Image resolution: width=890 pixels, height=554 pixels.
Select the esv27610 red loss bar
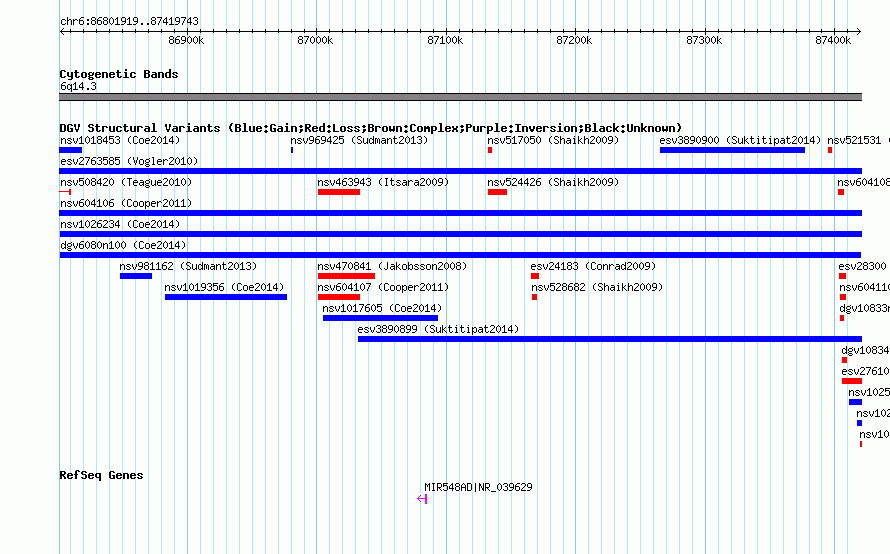click(852, 381)
